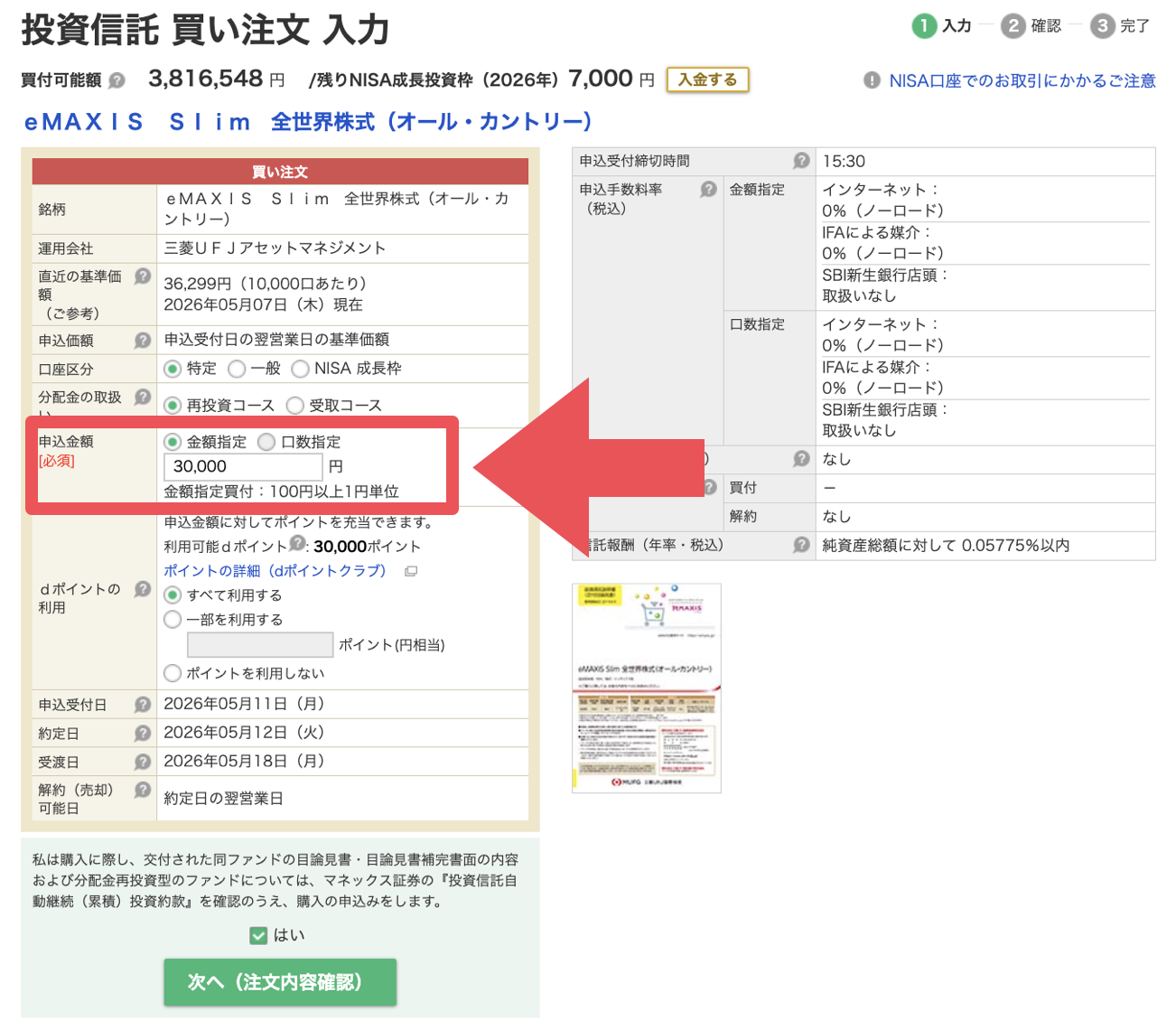
Task: Choose すべて利用する for d points
Action: coord(173,595)
